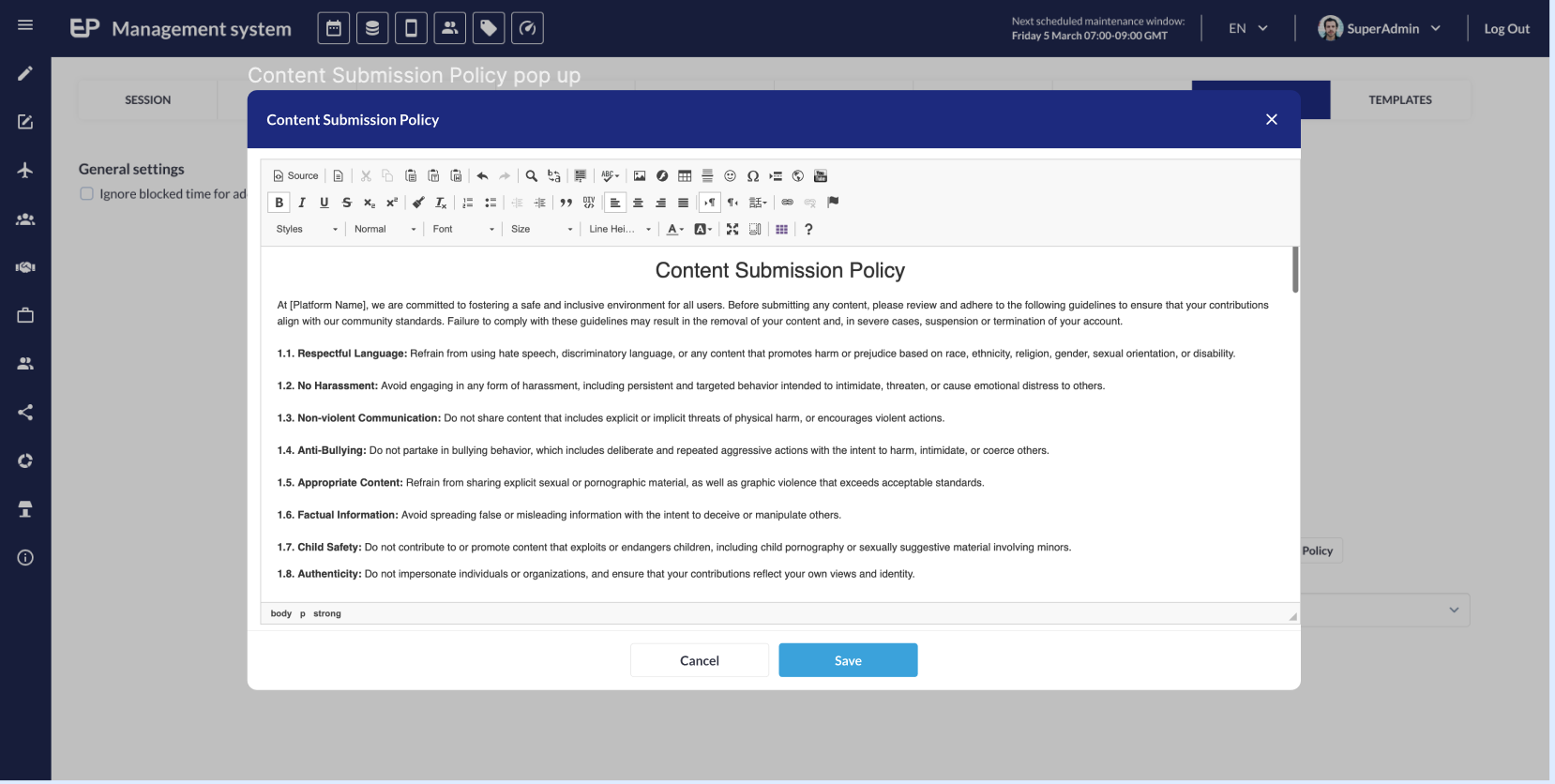Set text direction right-to-left
This screenshot has width=1555, height=784.
coord(732,203)
